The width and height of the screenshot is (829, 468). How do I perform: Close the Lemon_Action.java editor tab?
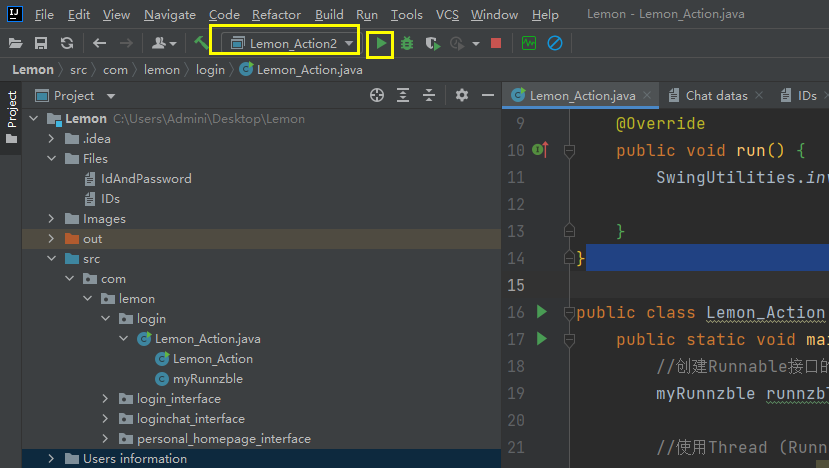click(x=647, y=95)
